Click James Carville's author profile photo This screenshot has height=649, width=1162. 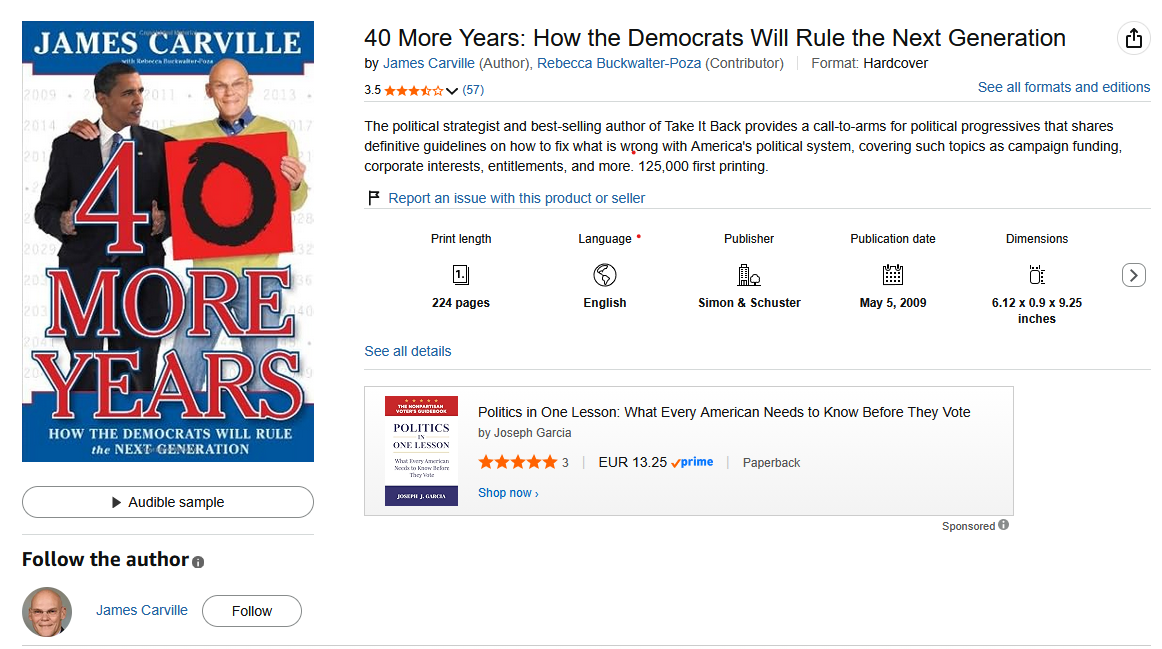coord(47,612)
